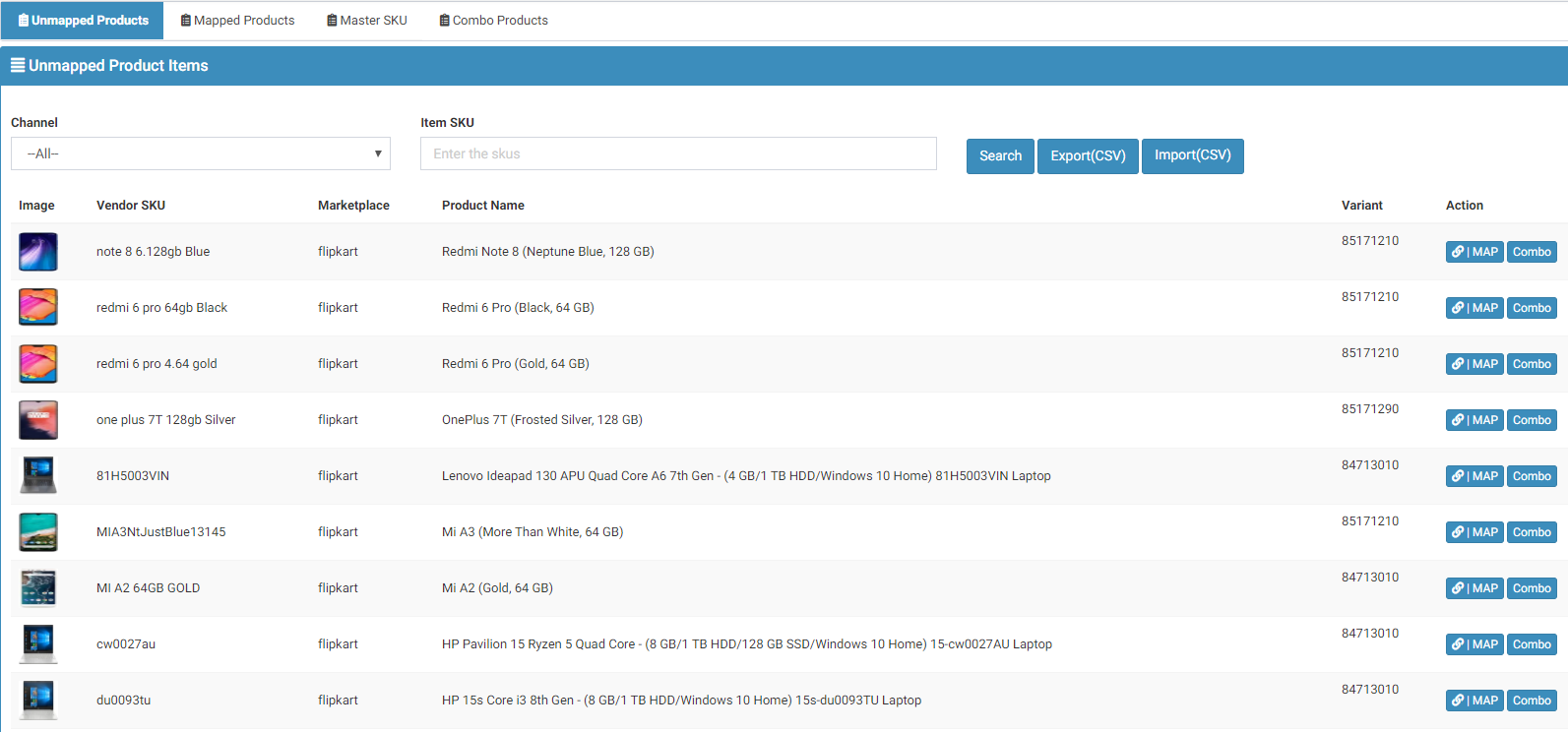The width and height of the screenshot is (1568, 732).
Task: Expand the Channel dropdown
Action: [x=201, y=153]
